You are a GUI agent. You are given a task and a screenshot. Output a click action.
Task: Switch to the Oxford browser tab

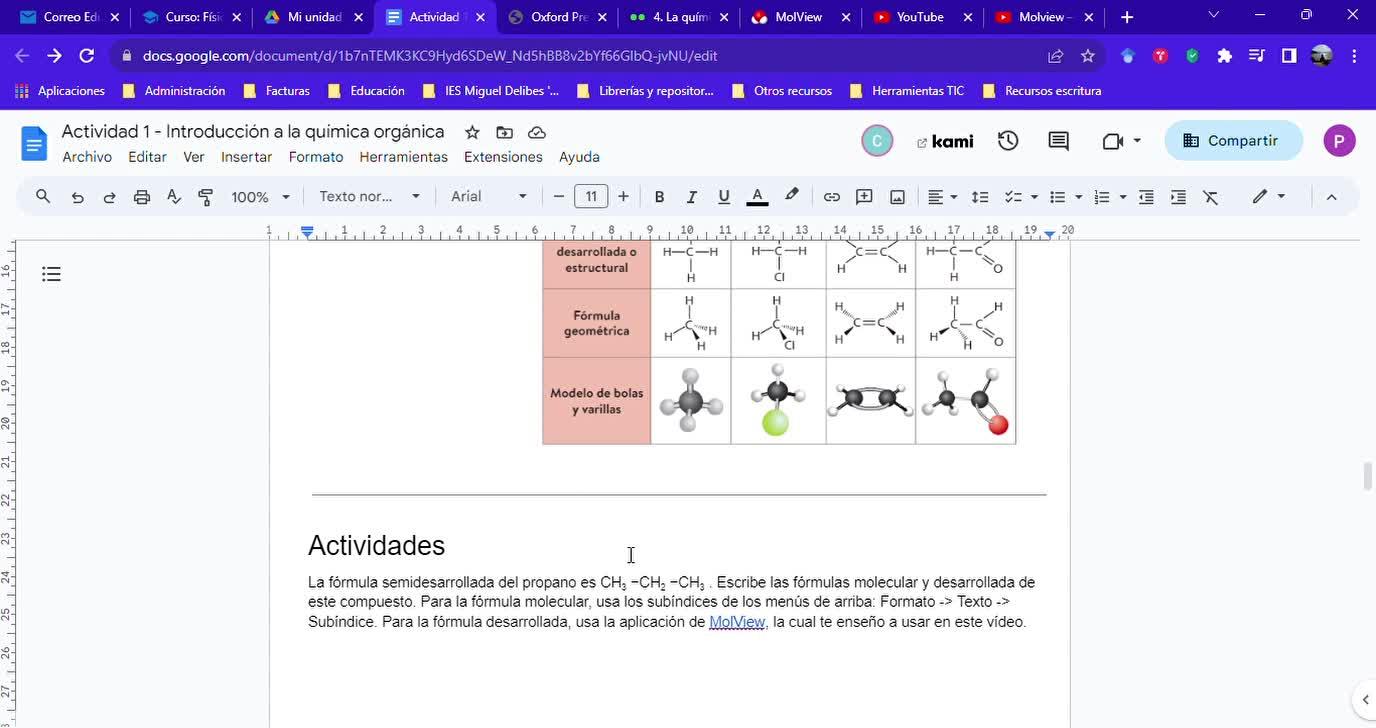coord(558,17)
